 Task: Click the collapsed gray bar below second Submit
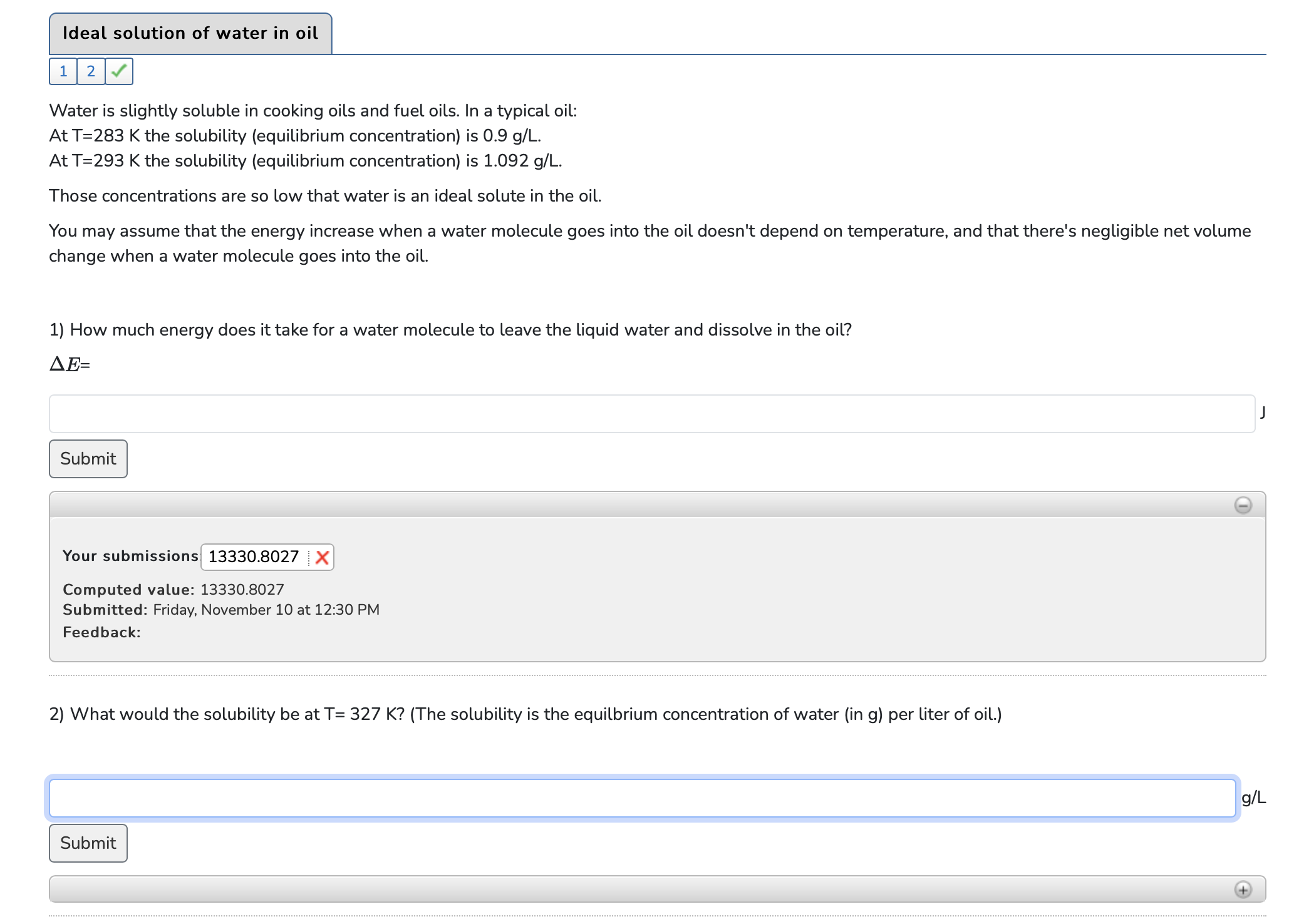coord(626,890)
